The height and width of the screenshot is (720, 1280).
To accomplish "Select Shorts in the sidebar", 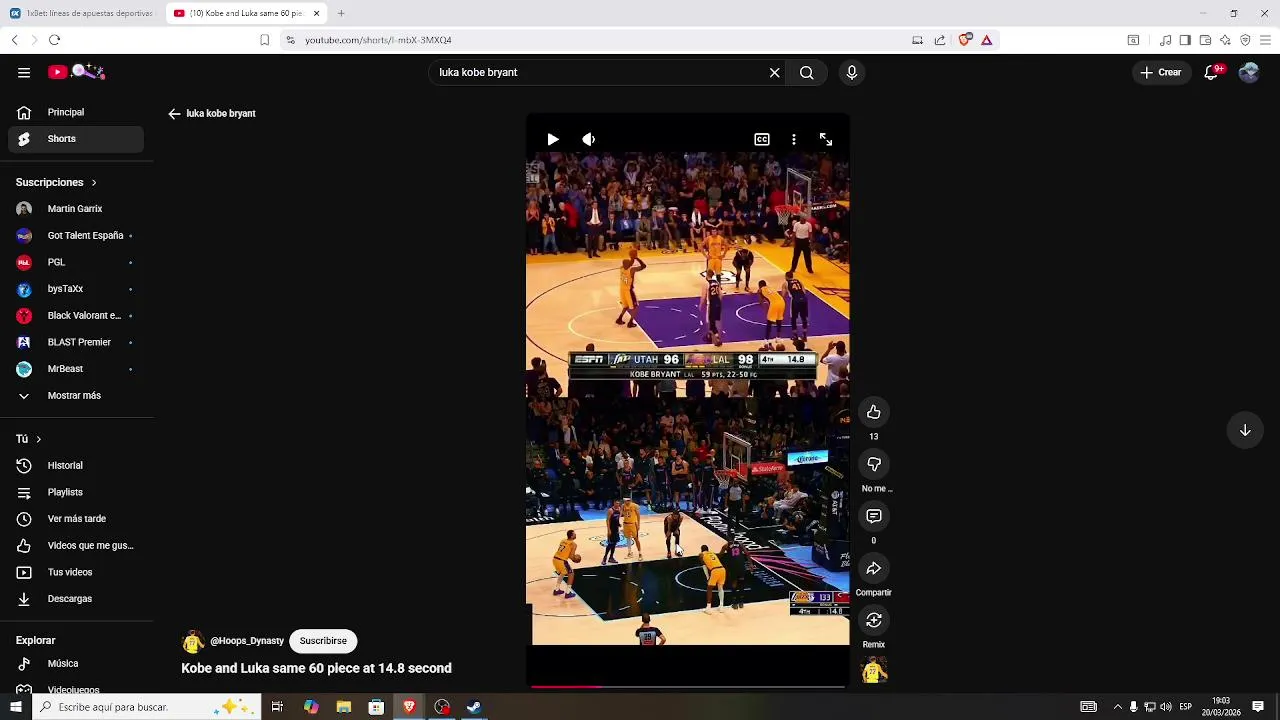I will pyautogui.click(x=76, y=139).
